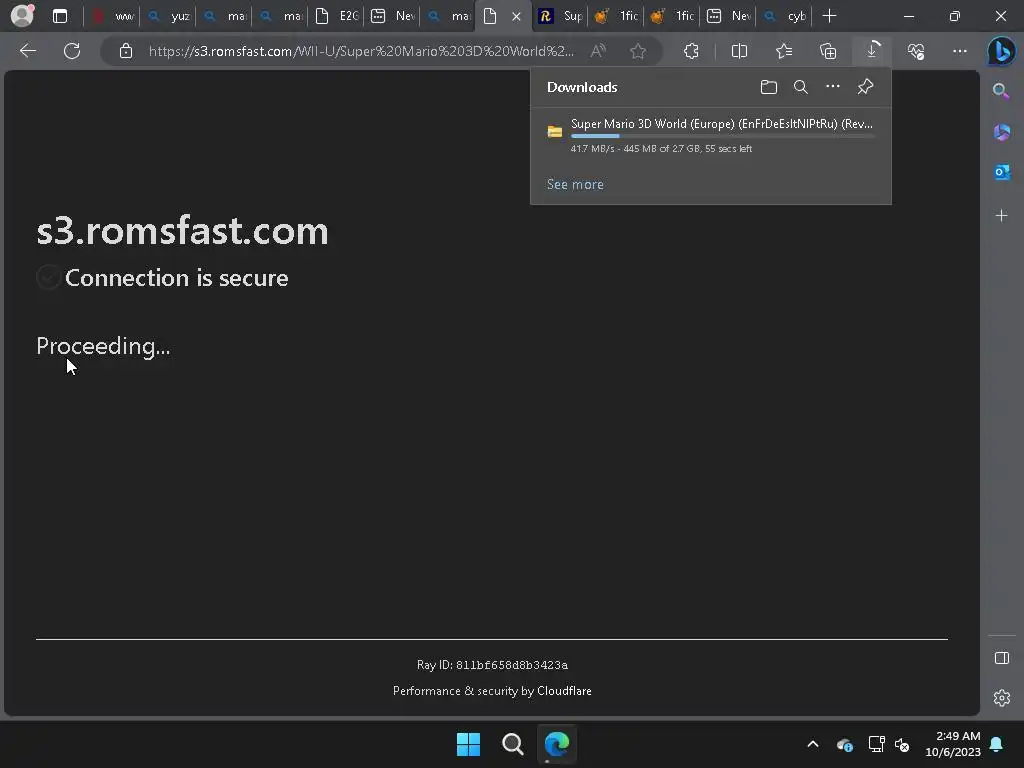Open the profile avatar menu

pyautogui.click(x=23, y=15)
